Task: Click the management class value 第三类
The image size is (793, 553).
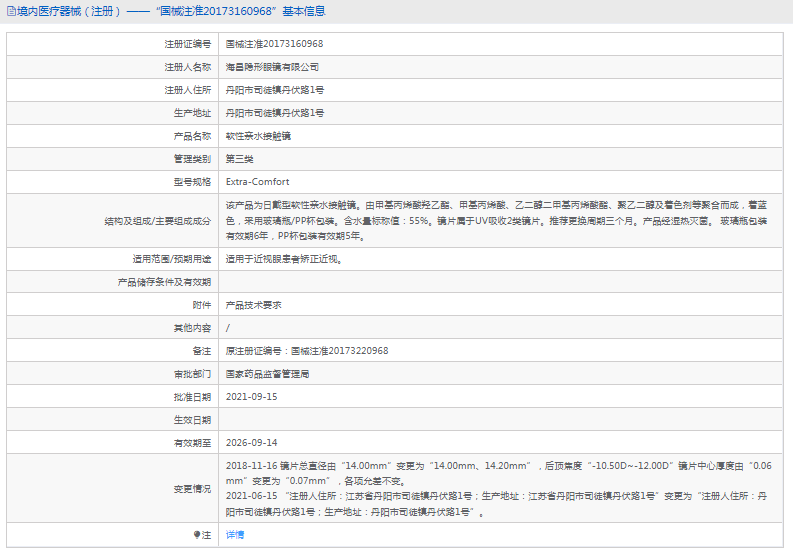Action: pos(239,159)
